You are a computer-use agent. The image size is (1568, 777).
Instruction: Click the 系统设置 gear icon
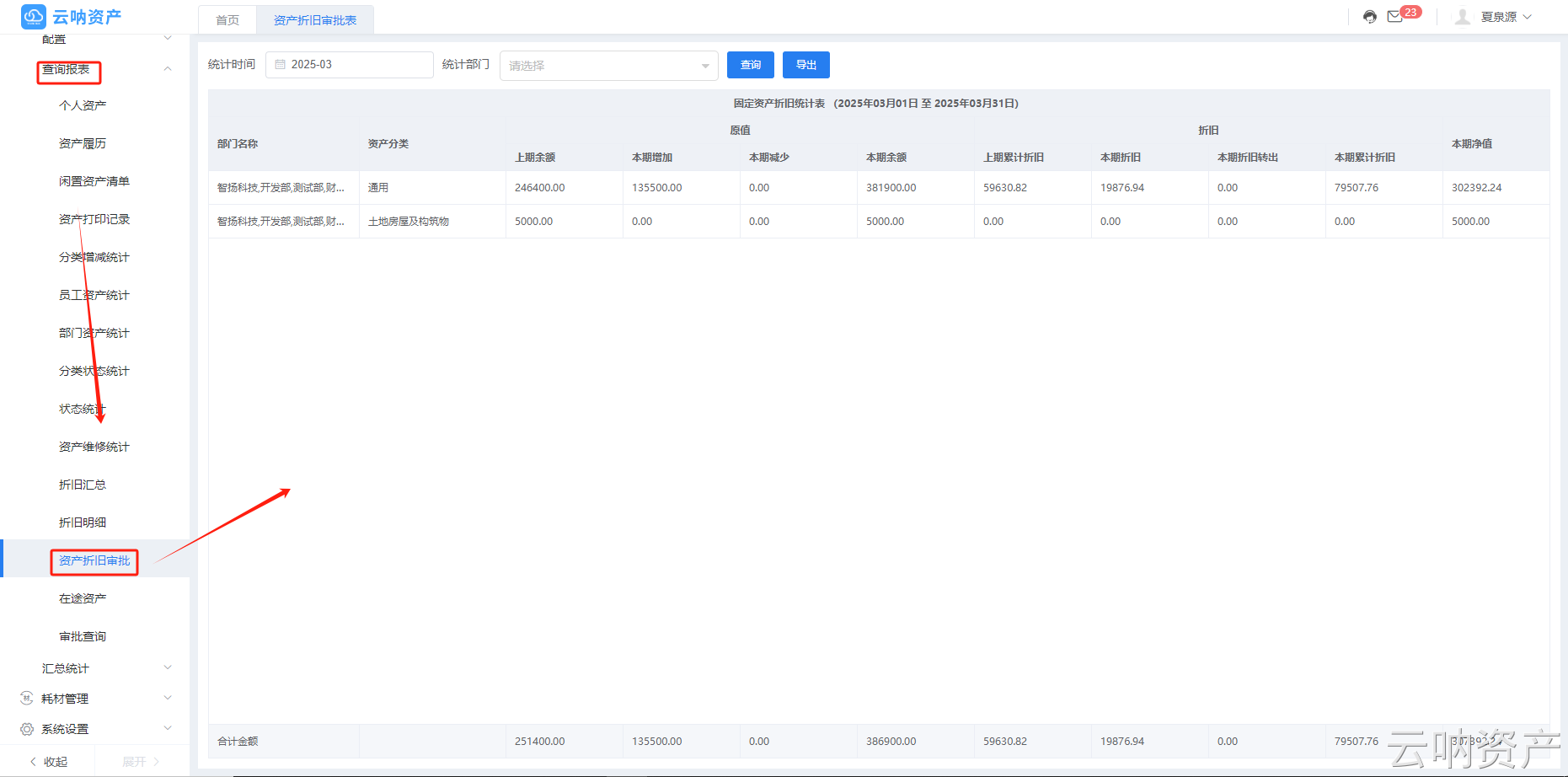27,729
